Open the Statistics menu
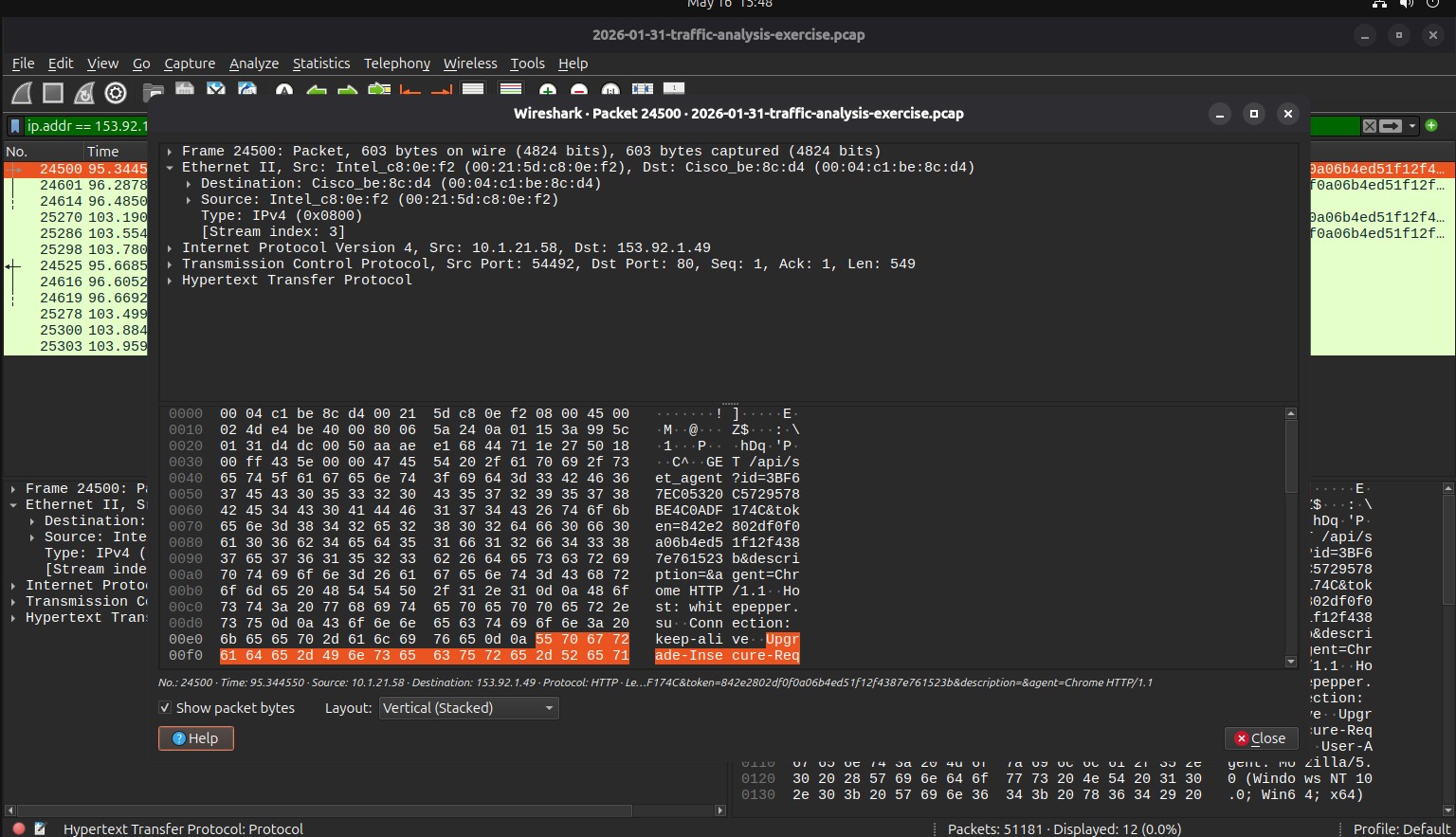Image resolution: width=1456 pixels, height=837 pixels. pos(321,64)
